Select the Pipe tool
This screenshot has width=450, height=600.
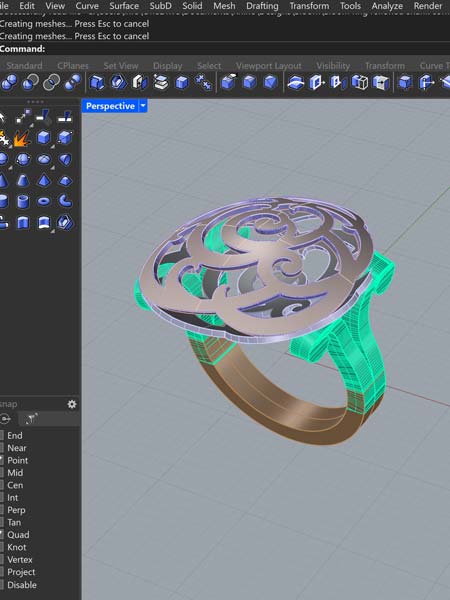pyautogui.click(x=65, y=201)
